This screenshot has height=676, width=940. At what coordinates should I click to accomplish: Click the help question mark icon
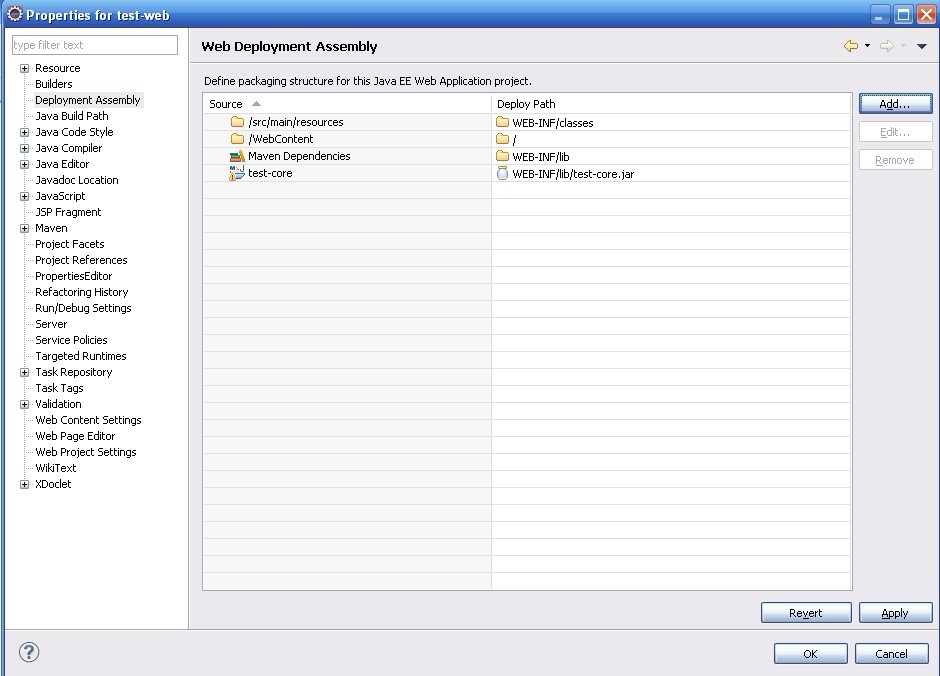pos(29,653)
